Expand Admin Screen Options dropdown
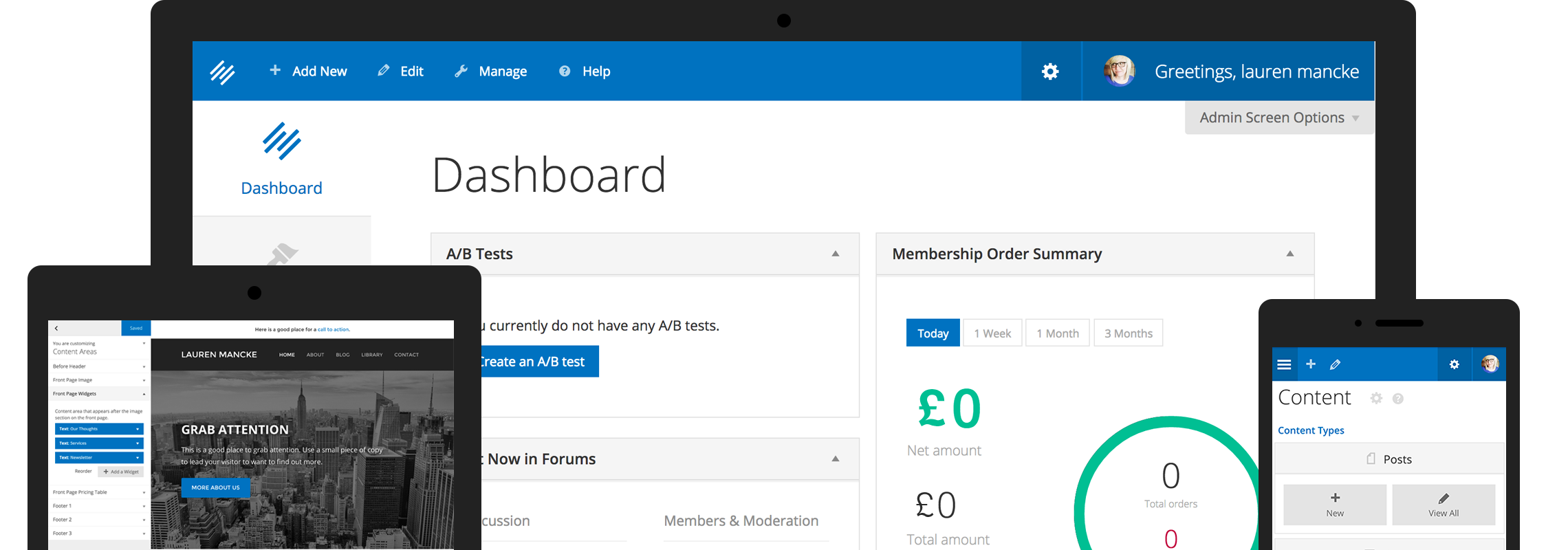Viewport: 1568px width, 550px height. click(1279, 118)
